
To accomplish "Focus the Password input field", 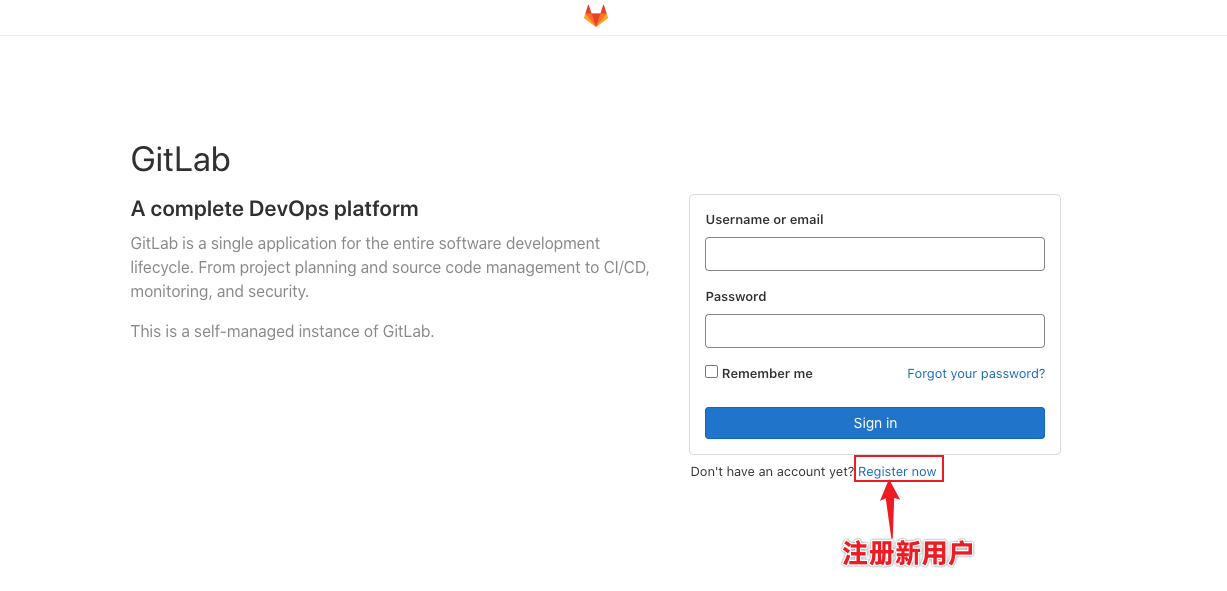I will pos(875,331).
